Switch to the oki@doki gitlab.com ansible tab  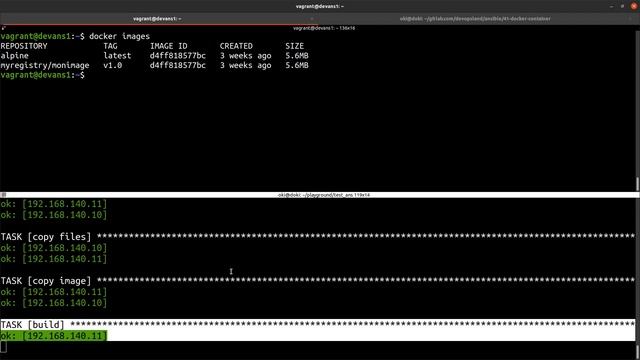point(475,19)
